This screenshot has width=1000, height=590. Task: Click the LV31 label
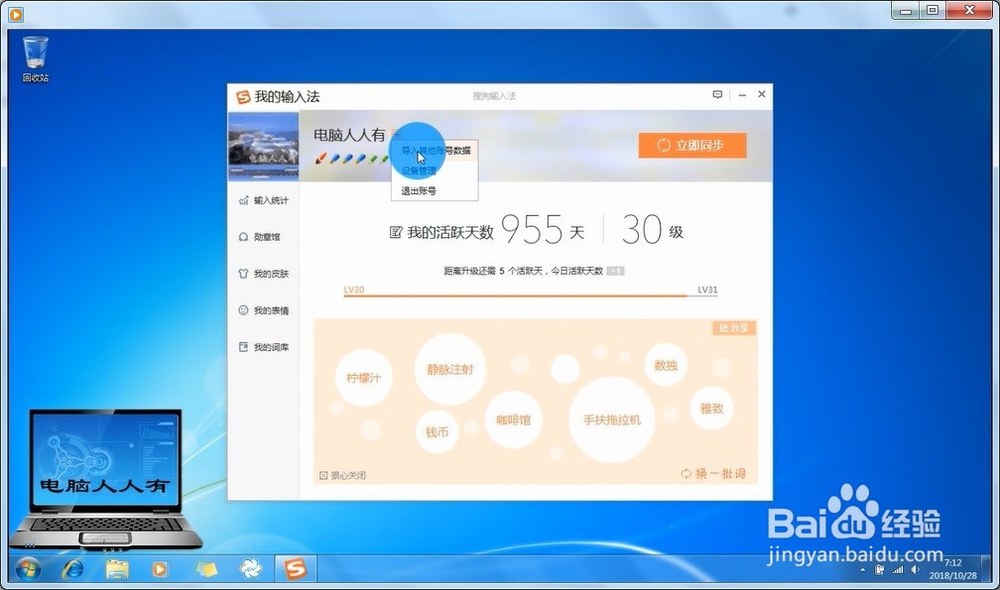707,290
